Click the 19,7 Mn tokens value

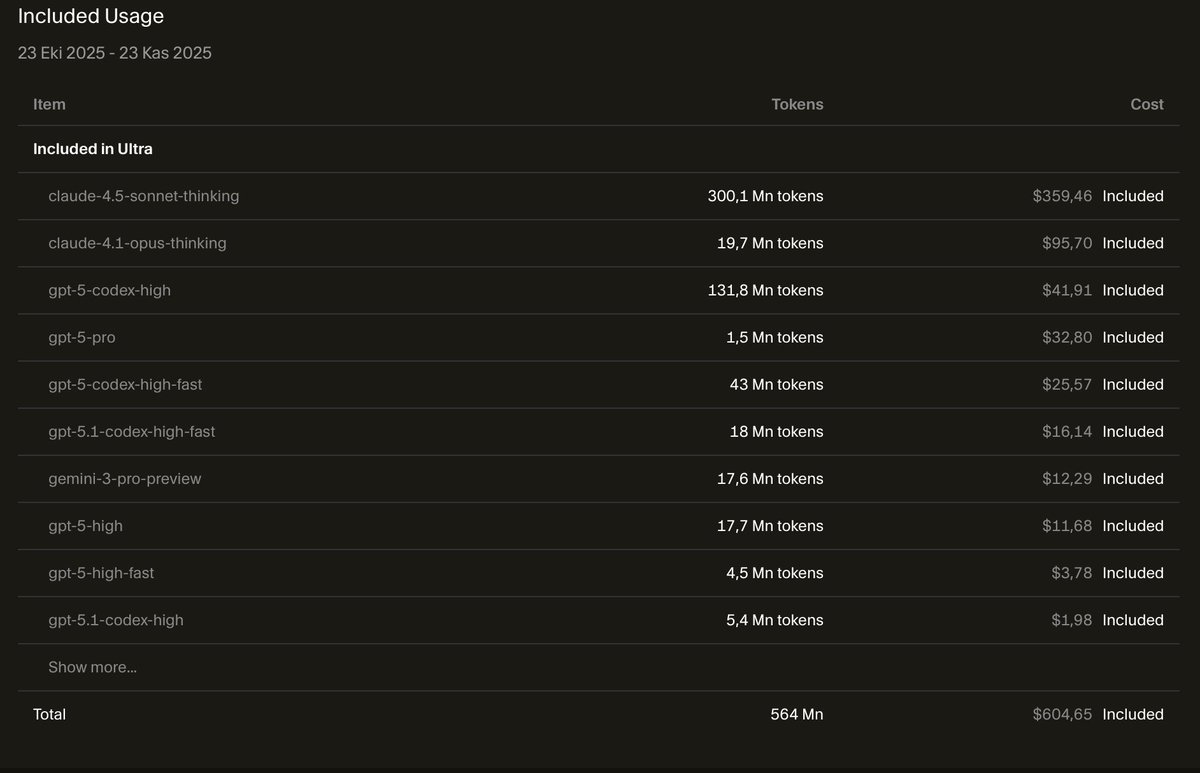click(x=770, y=243)
